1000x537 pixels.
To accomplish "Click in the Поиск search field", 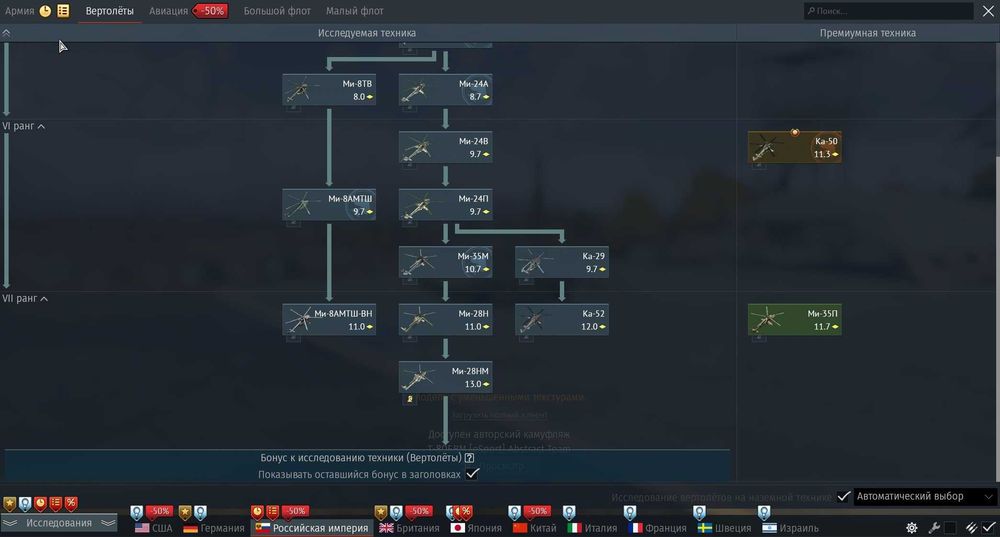I will 888,11.
